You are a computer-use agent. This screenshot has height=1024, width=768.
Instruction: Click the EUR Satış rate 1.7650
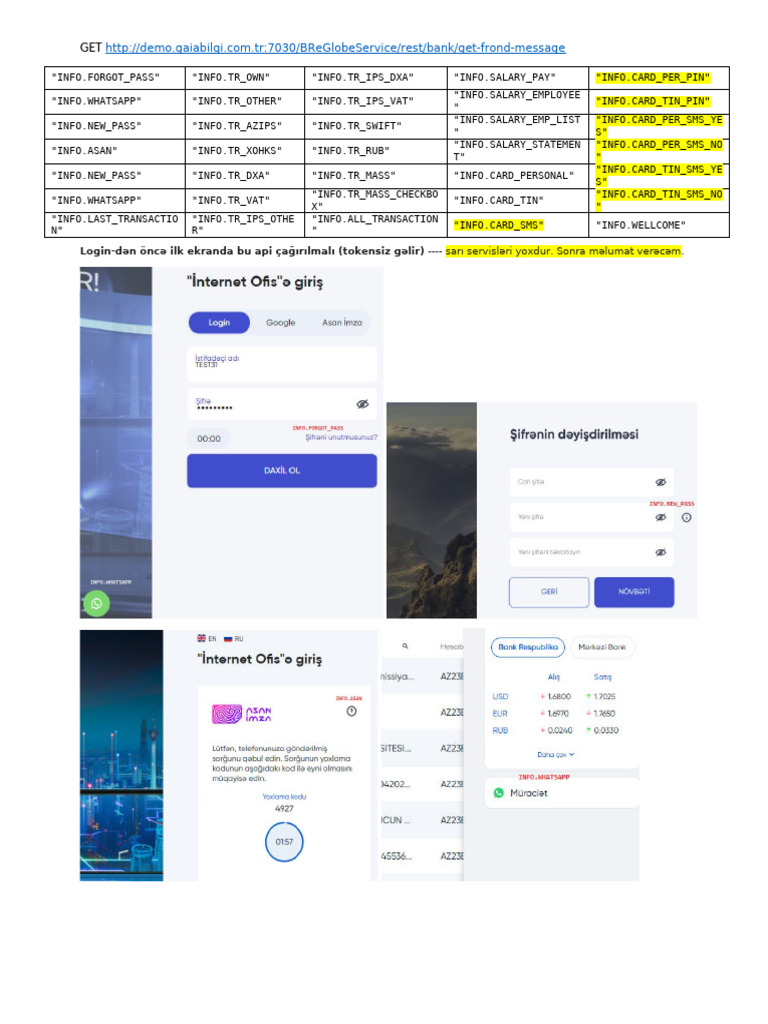[604, 714]
